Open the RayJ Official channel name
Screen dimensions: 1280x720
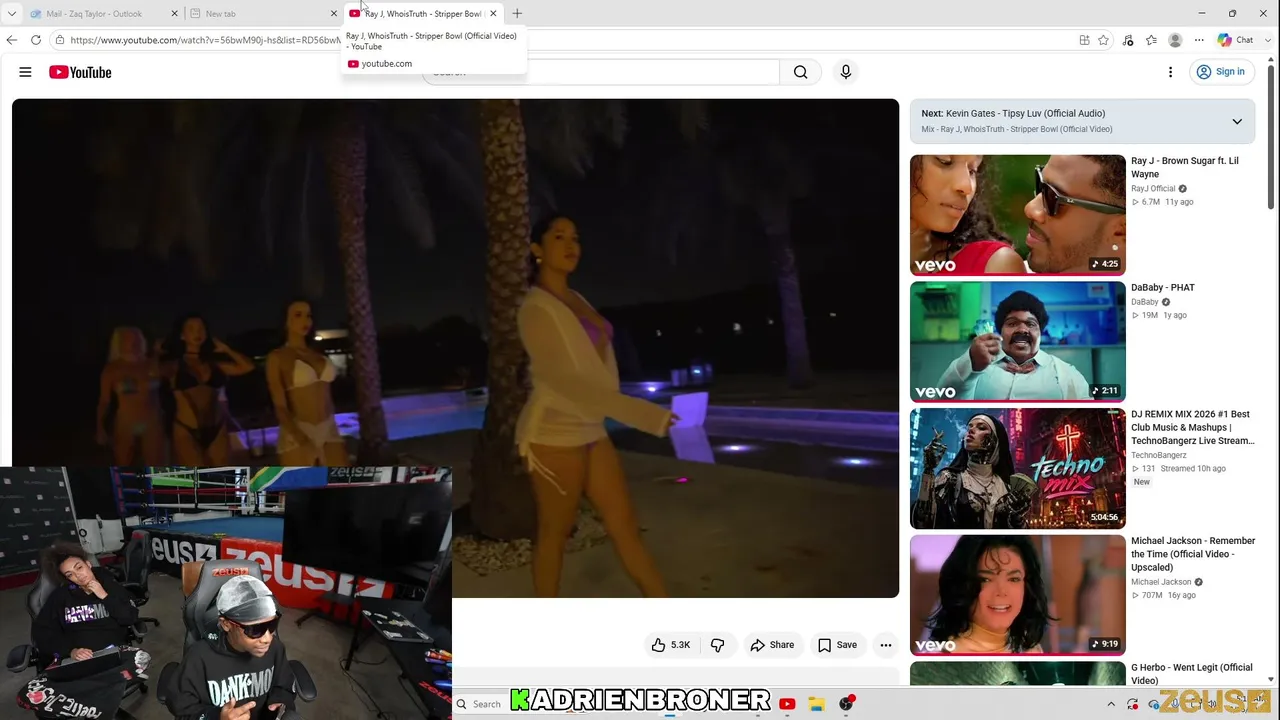(1153, 189)
